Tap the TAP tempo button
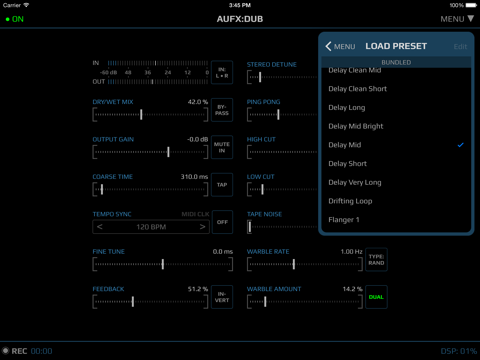 tap(222, 185)
